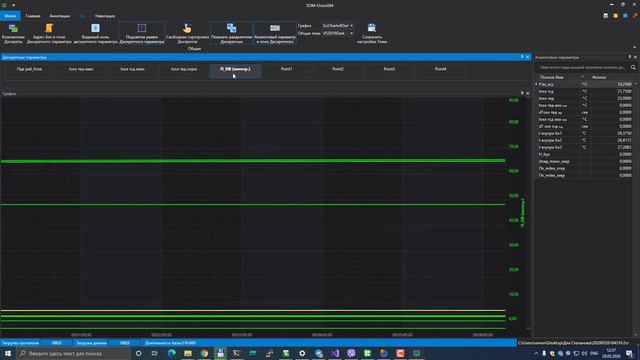This screenshot has width=640, height=360.
Task: Switch to the Вид ribbon tab
Action: [x=83, y=16]
